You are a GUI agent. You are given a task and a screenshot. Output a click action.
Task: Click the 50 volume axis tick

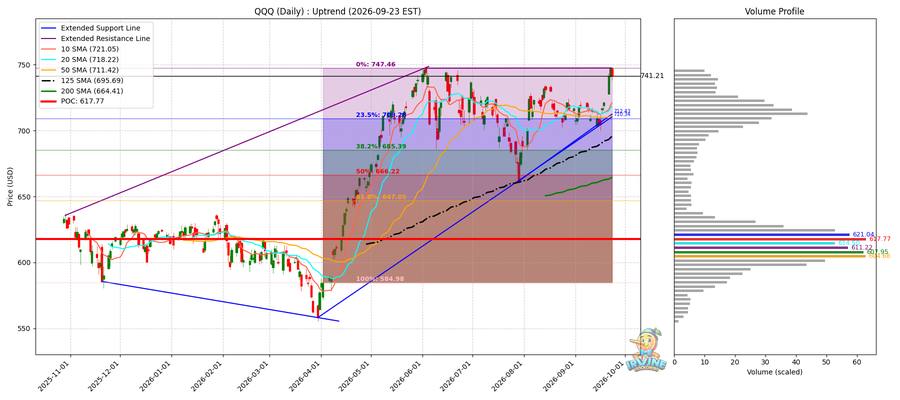tap(827, 362)
